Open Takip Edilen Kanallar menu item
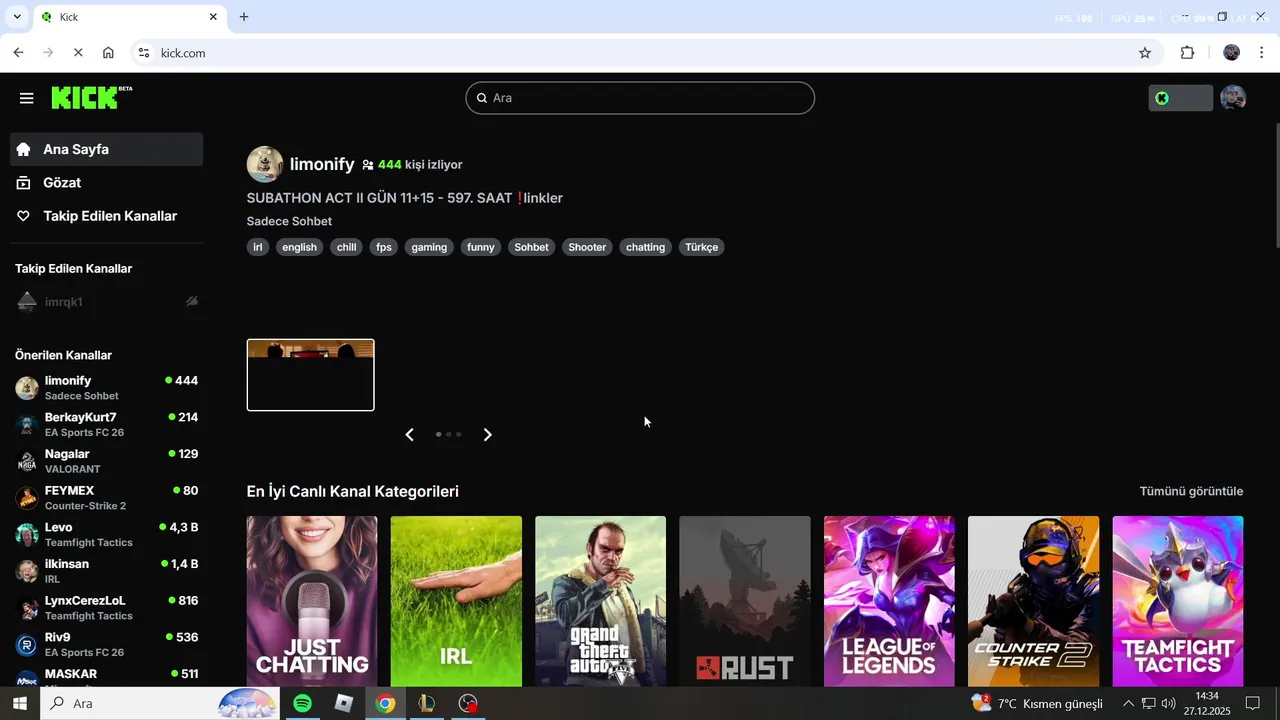Viewport: 1280px width, 720px height. 106,216
